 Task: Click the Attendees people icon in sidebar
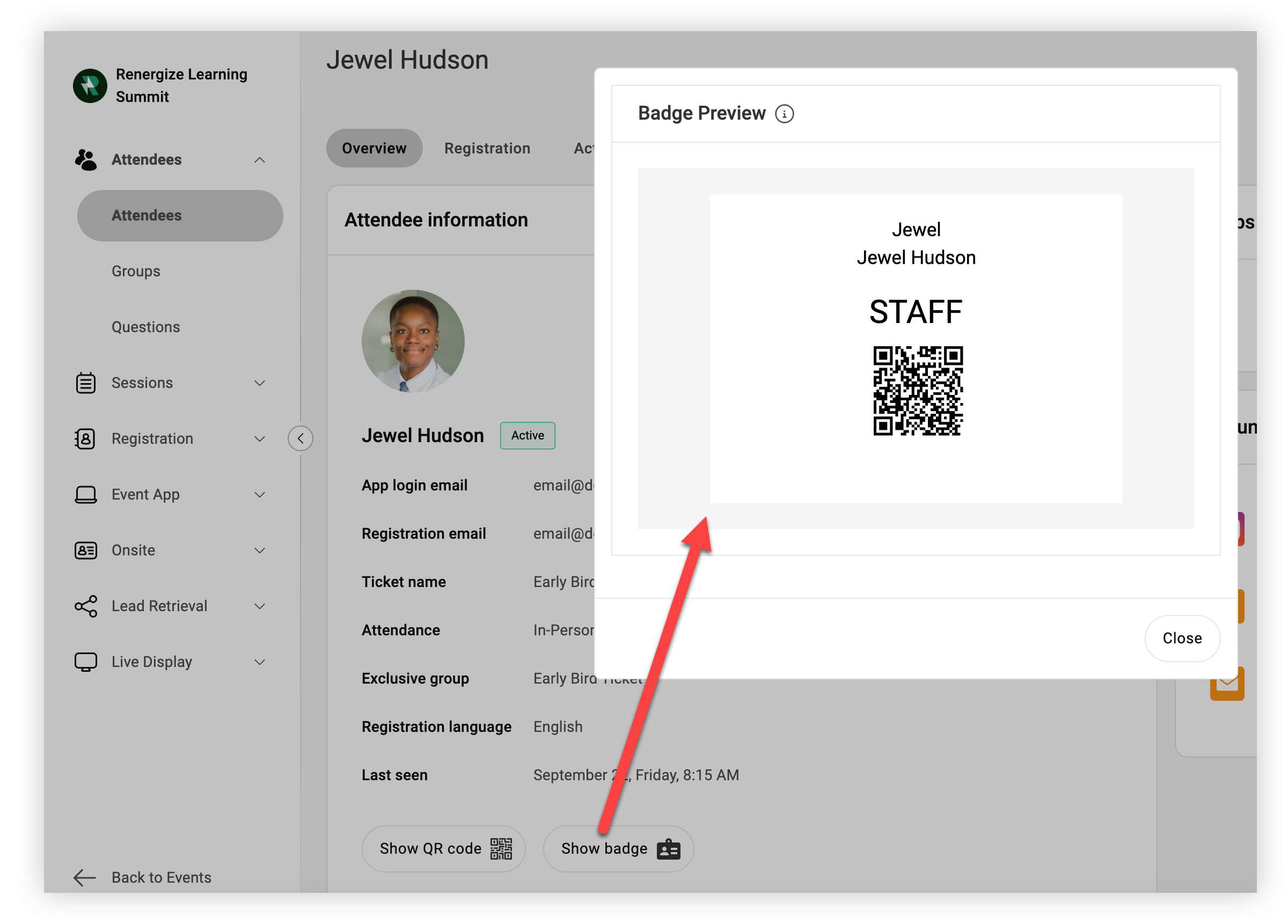tap(85, 159)
